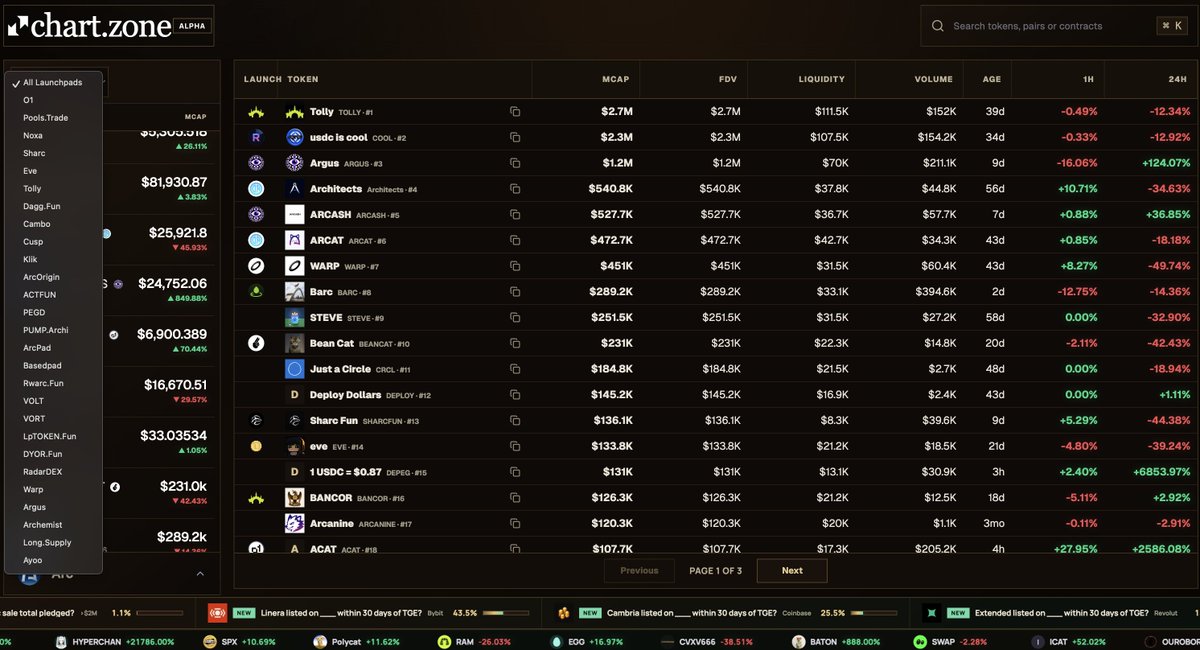Copy the Just a Circle contract address
This screenshot has width=1200, height=650.
(515, 369)
